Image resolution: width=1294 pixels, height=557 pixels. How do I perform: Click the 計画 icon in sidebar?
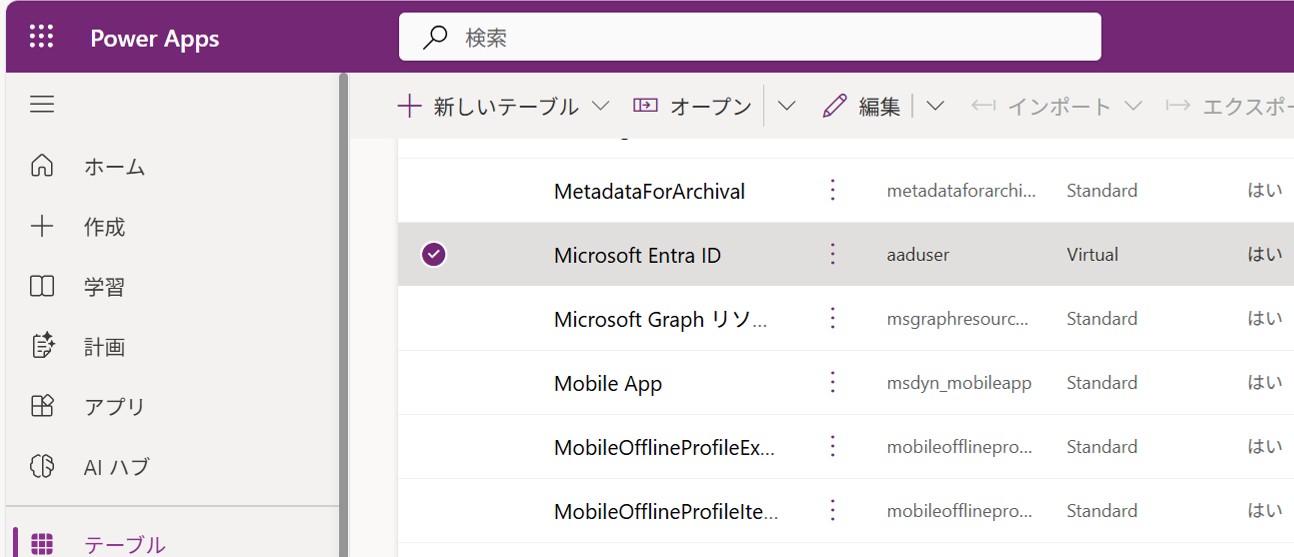(42, 347)
